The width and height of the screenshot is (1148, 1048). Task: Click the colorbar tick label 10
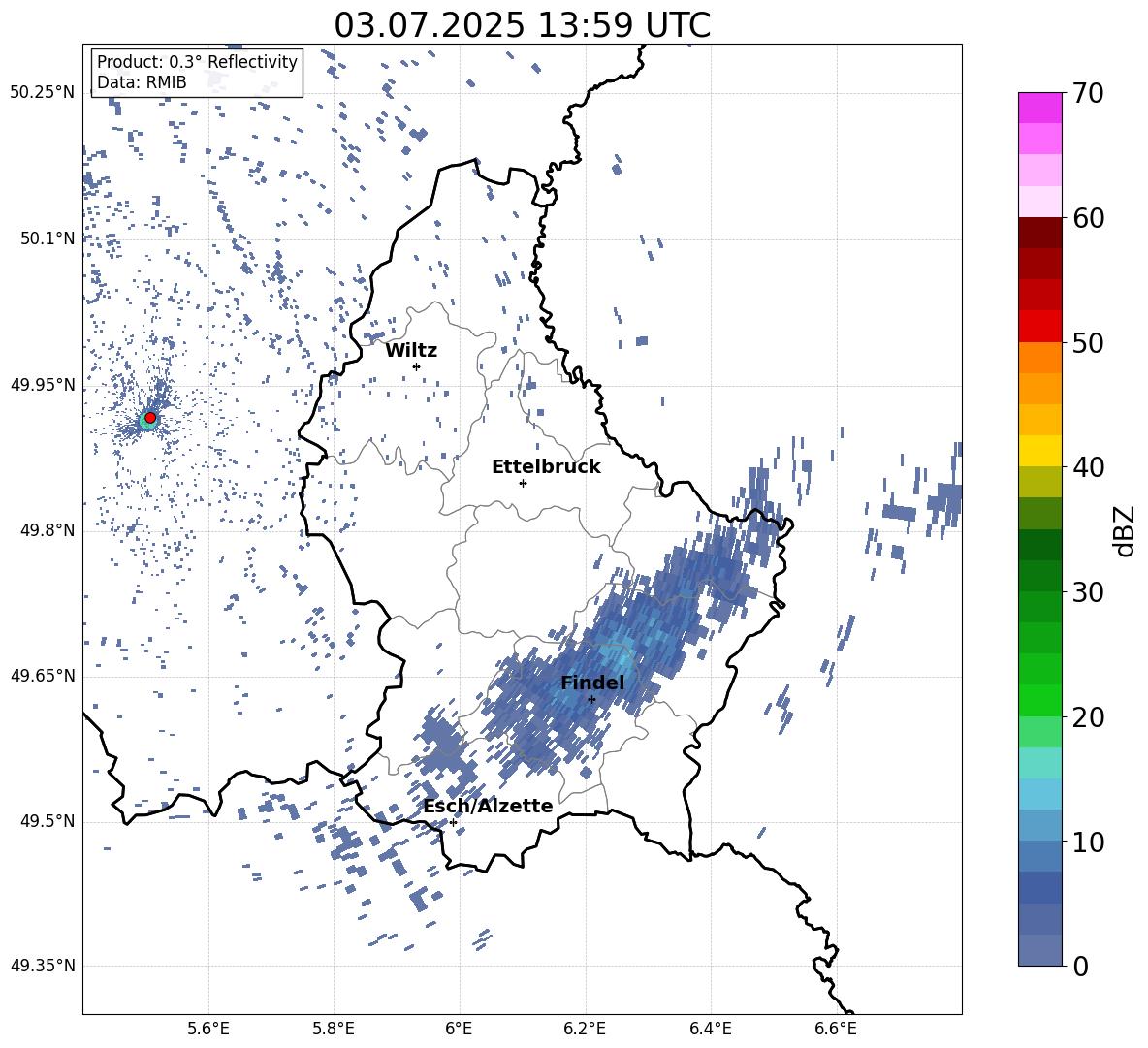click(1087, 842)
